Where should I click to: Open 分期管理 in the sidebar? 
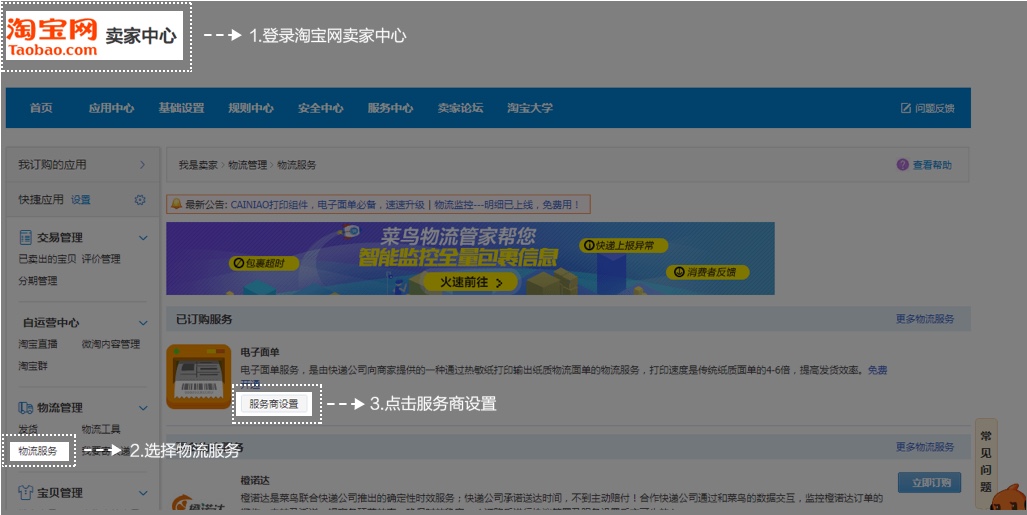[38, 280]
